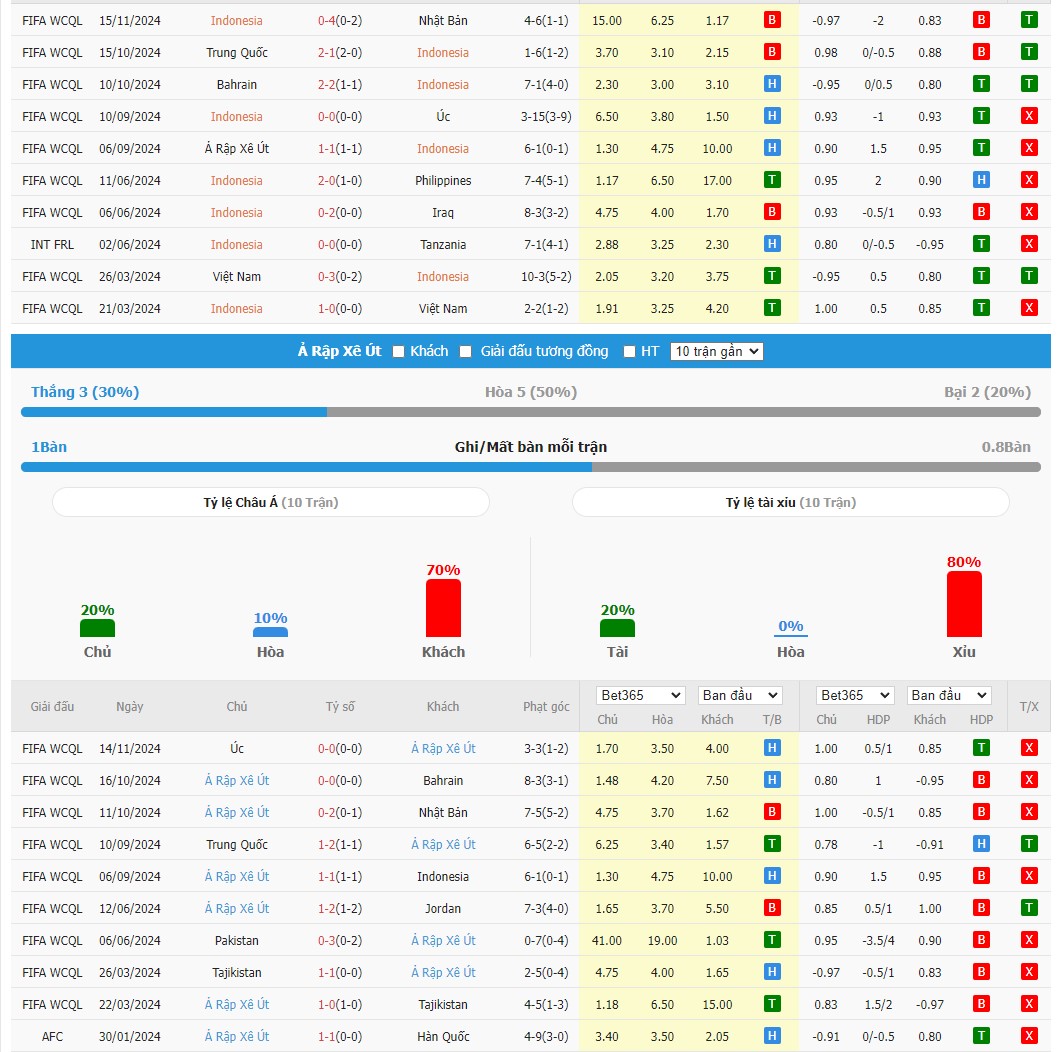Click H result icon in Tajikistan 26/03/2024 row

pyautogui.click(x=771, y=972)
